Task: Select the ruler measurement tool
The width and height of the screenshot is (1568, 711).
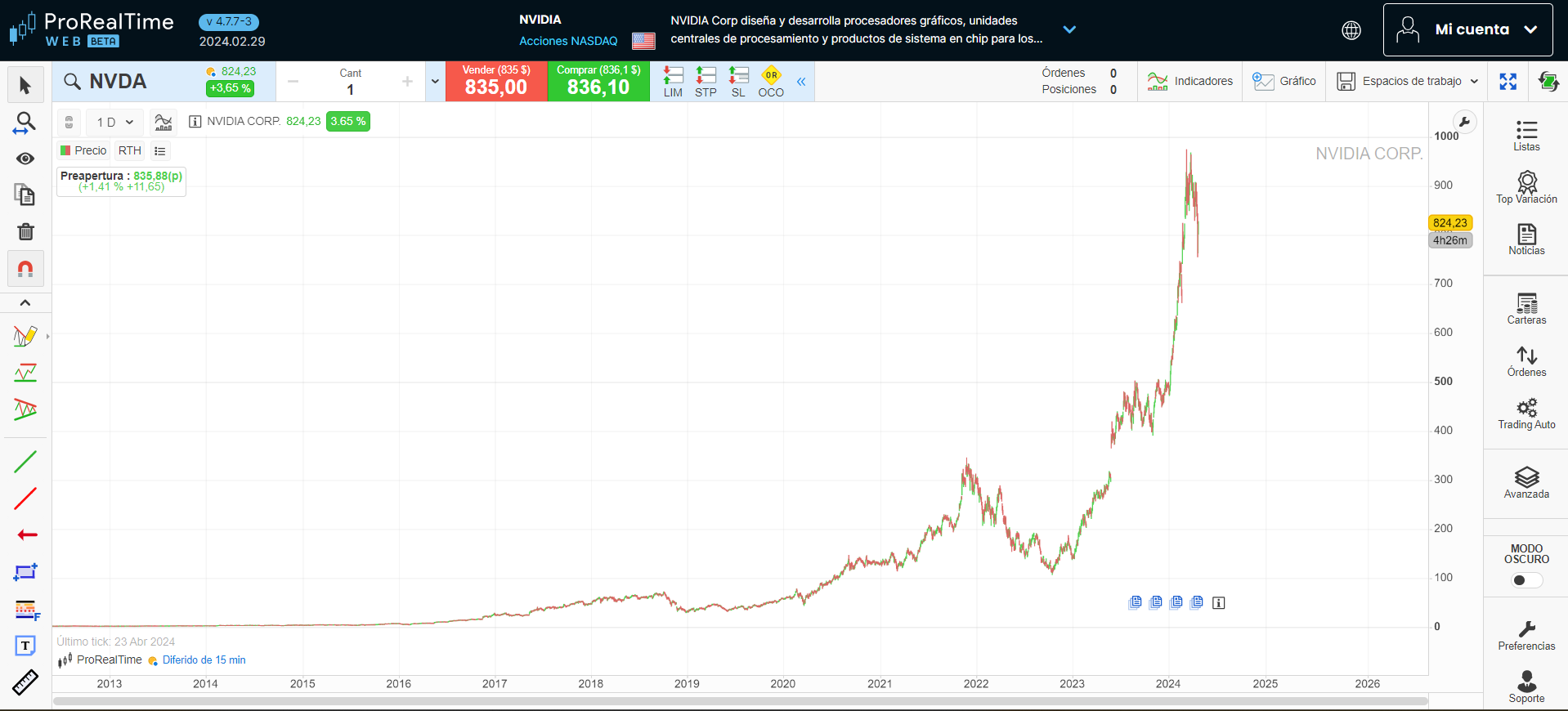Action: (25, 682)
